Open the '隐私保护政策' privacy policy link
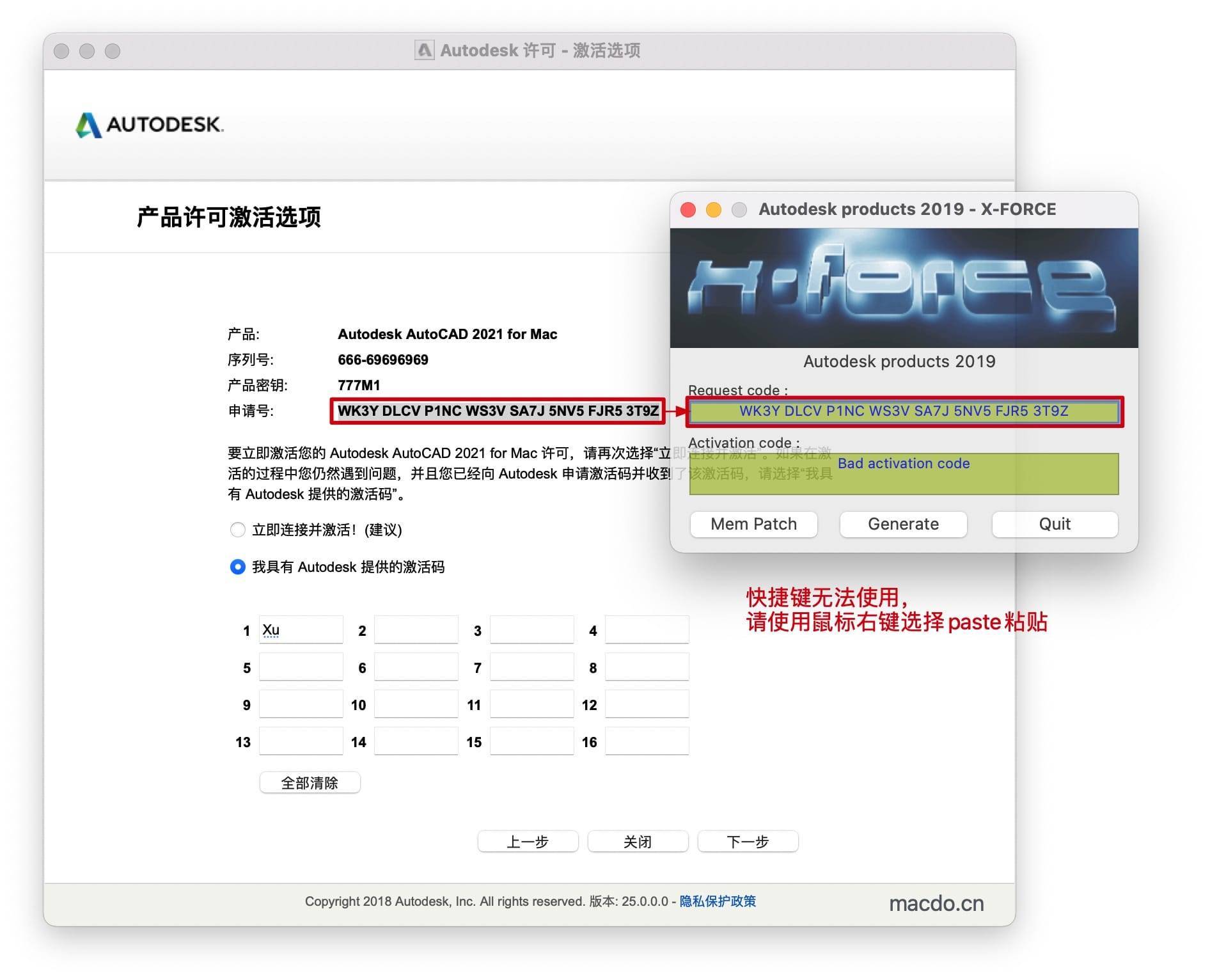The width and height of the screenshot is (1210, 980). click(x=718, y=901)
